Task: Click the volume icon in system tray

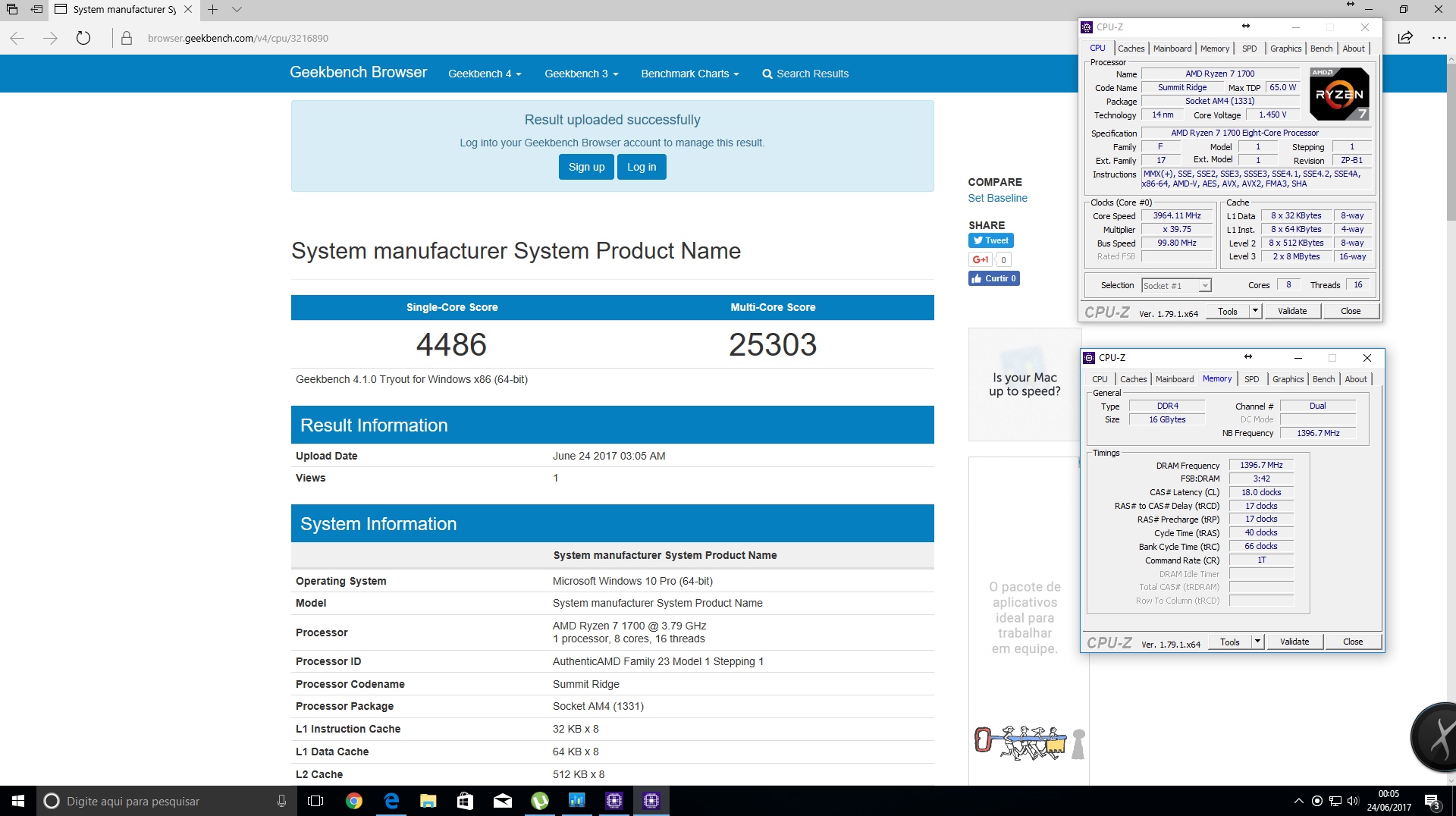Action: 1353,801
